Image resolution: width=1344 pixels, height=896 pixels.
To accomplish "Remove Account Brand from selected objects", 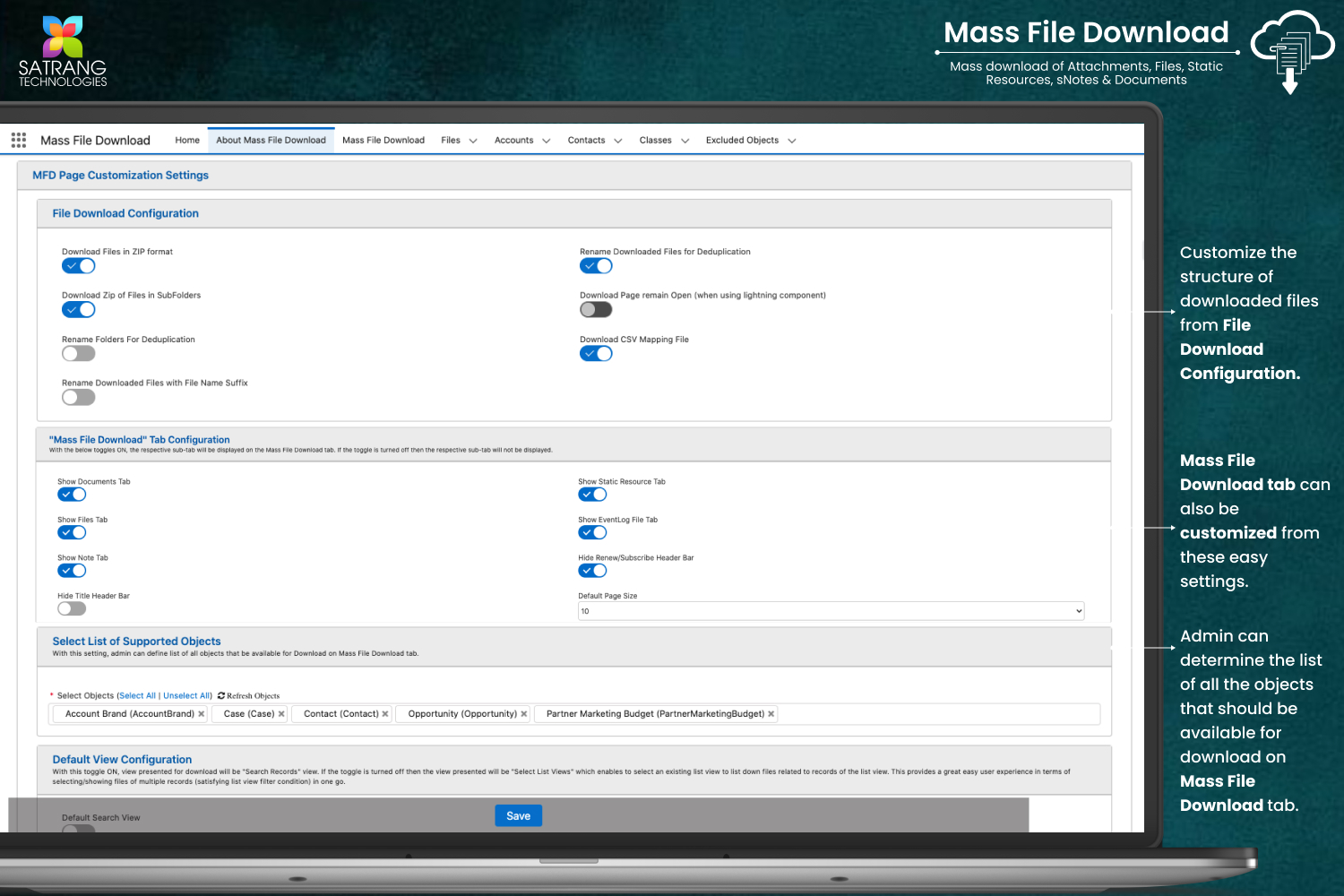I will 202,714.
